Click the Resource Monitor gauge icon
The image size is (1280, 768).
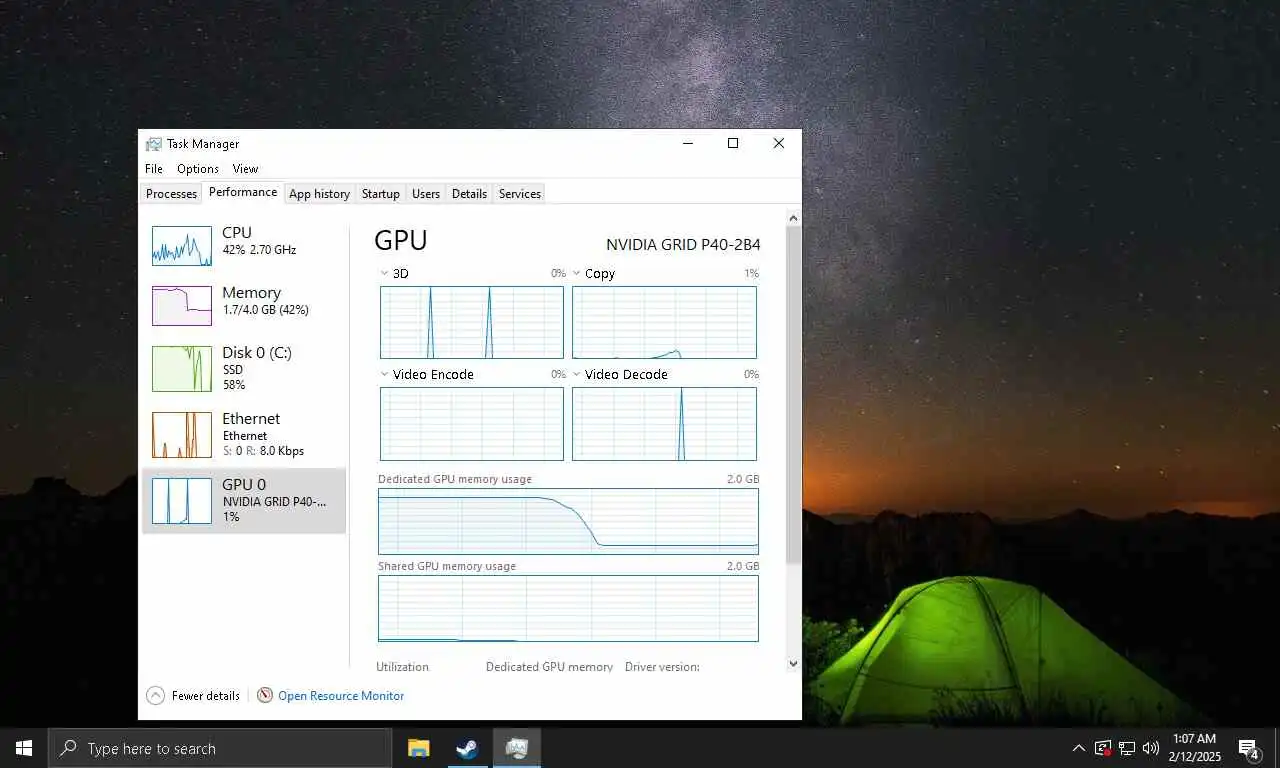[x=265, y=695]
